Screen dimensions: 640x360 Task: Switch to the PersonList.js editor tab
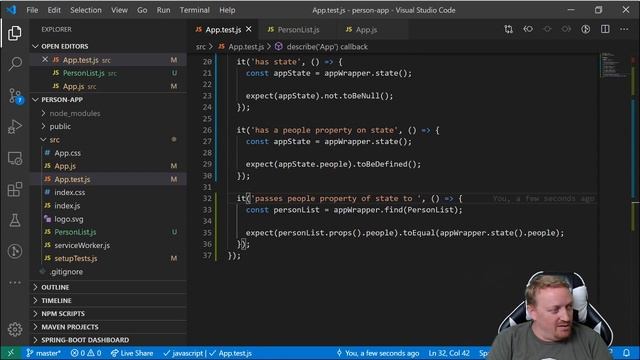298,29
